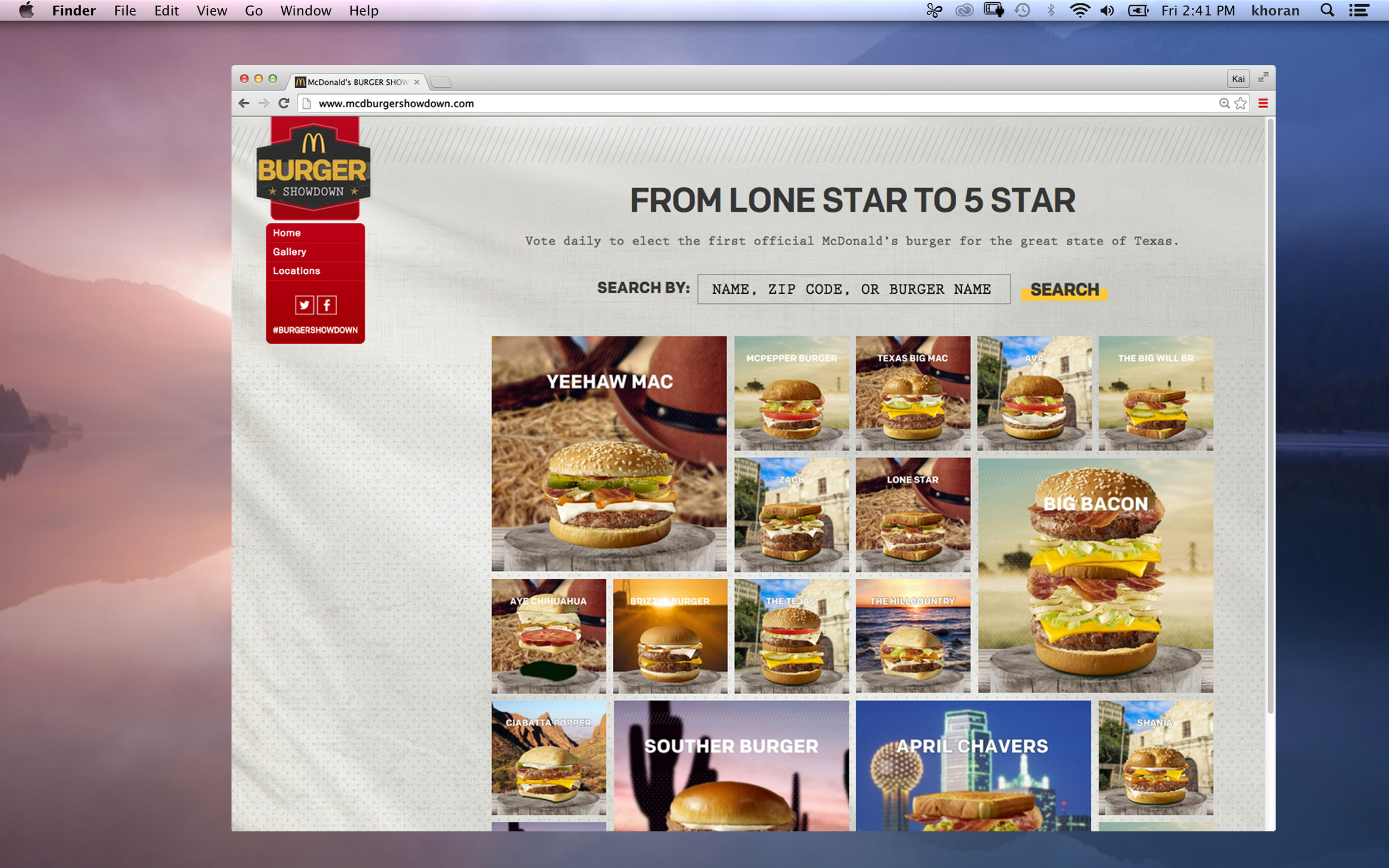1389x868 pixels.
Task: Open the McPepper Burger tile
Action: point(791,393)
